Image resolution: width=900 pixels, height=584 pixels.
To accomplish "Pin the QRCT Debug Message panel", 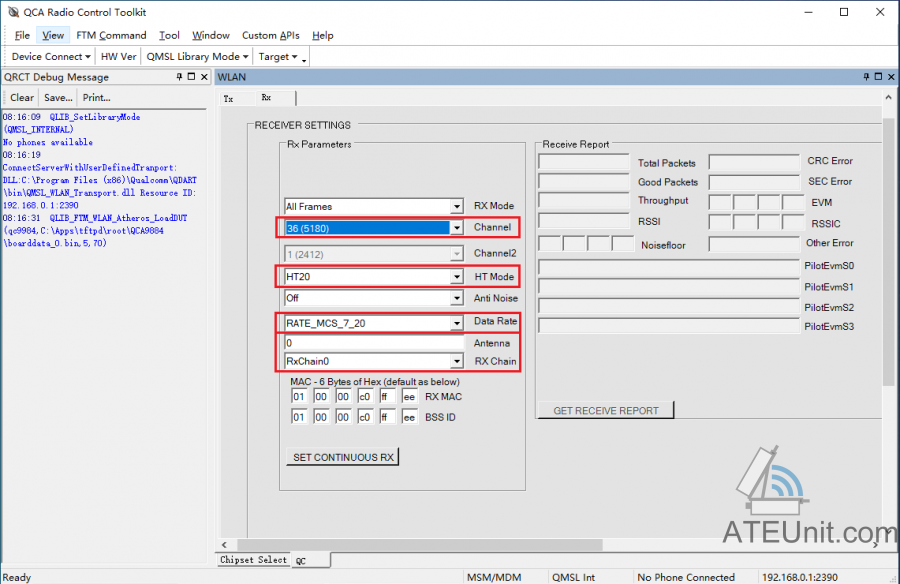I will click(x=180, y=76).
